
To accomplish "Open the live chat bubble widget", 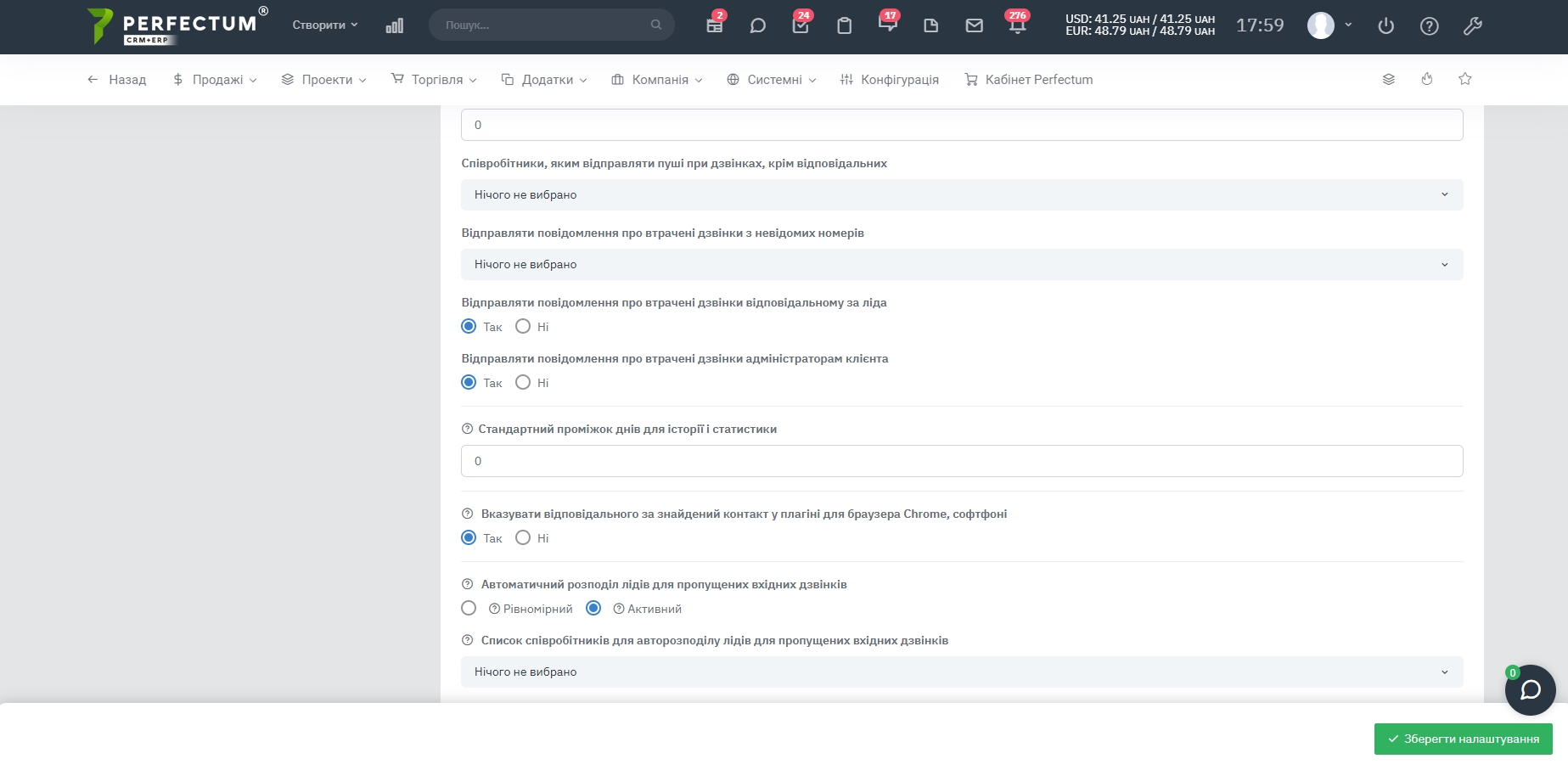I will (1530, 690).
